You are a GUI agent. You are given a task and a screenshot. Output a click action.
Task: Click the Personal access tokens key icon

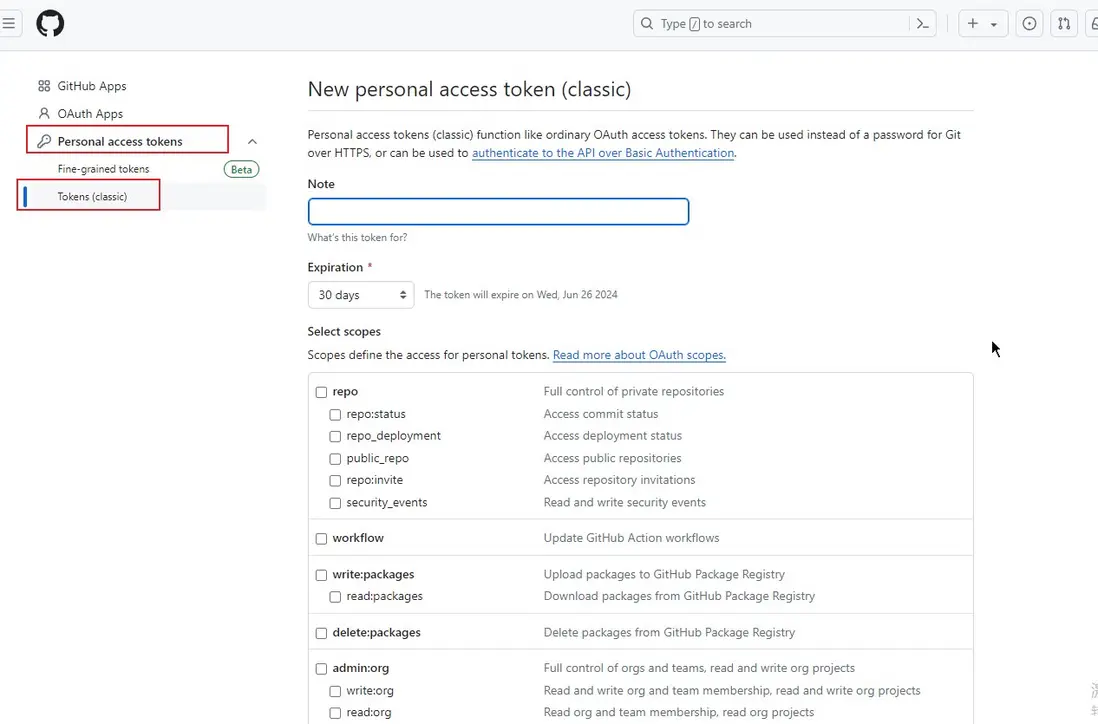click(44, 141)
